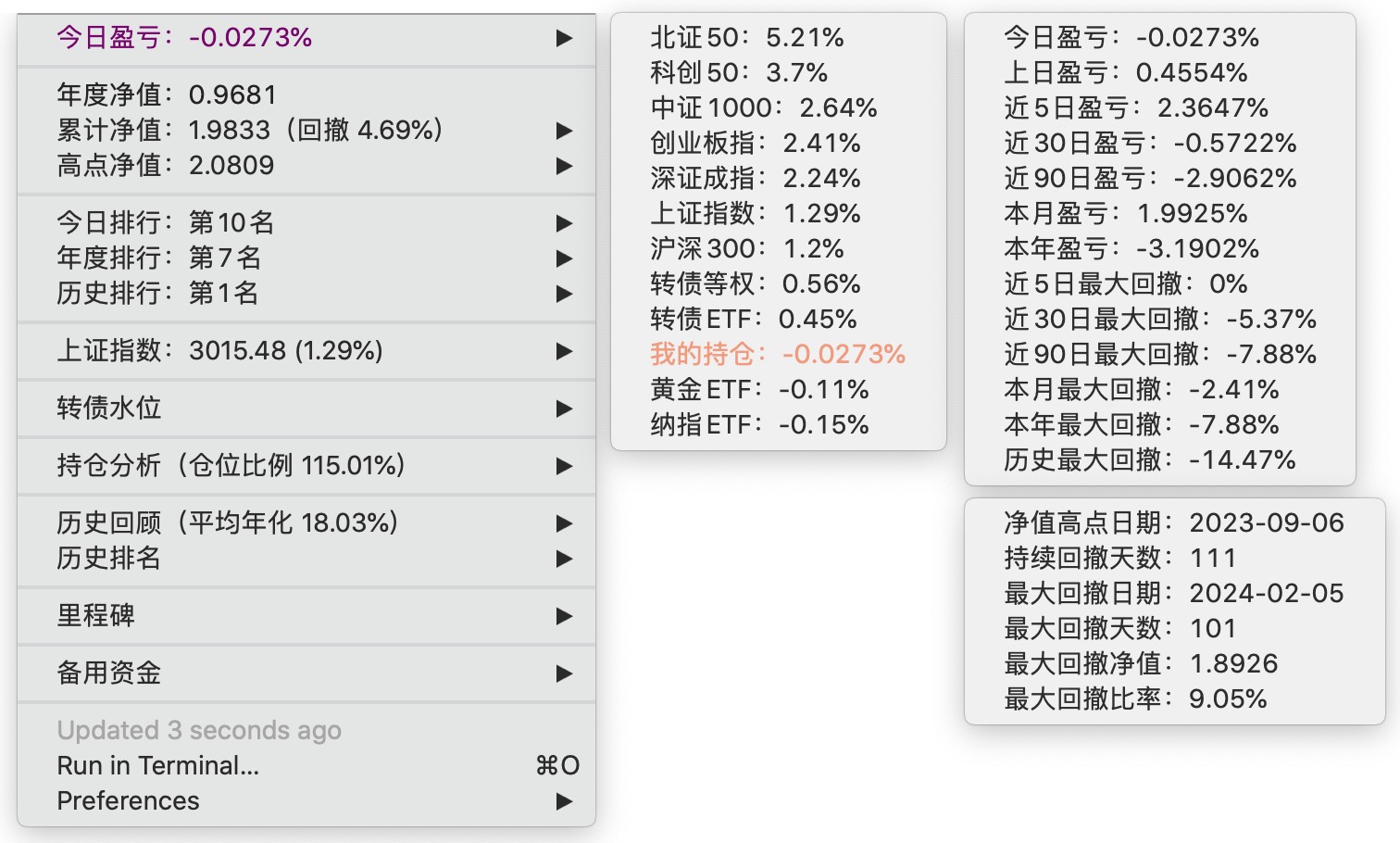Open the 转债水位 submenu
The width and height of the screenshot is (1400, 843).
(x=109, y=409)
